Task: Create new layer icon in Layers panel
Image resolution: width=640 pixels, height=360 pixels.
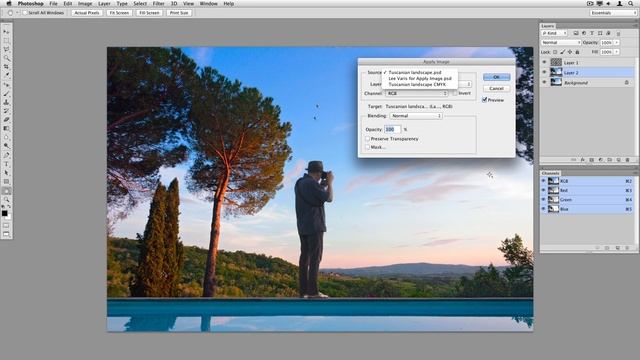Action: pos(618,160)
